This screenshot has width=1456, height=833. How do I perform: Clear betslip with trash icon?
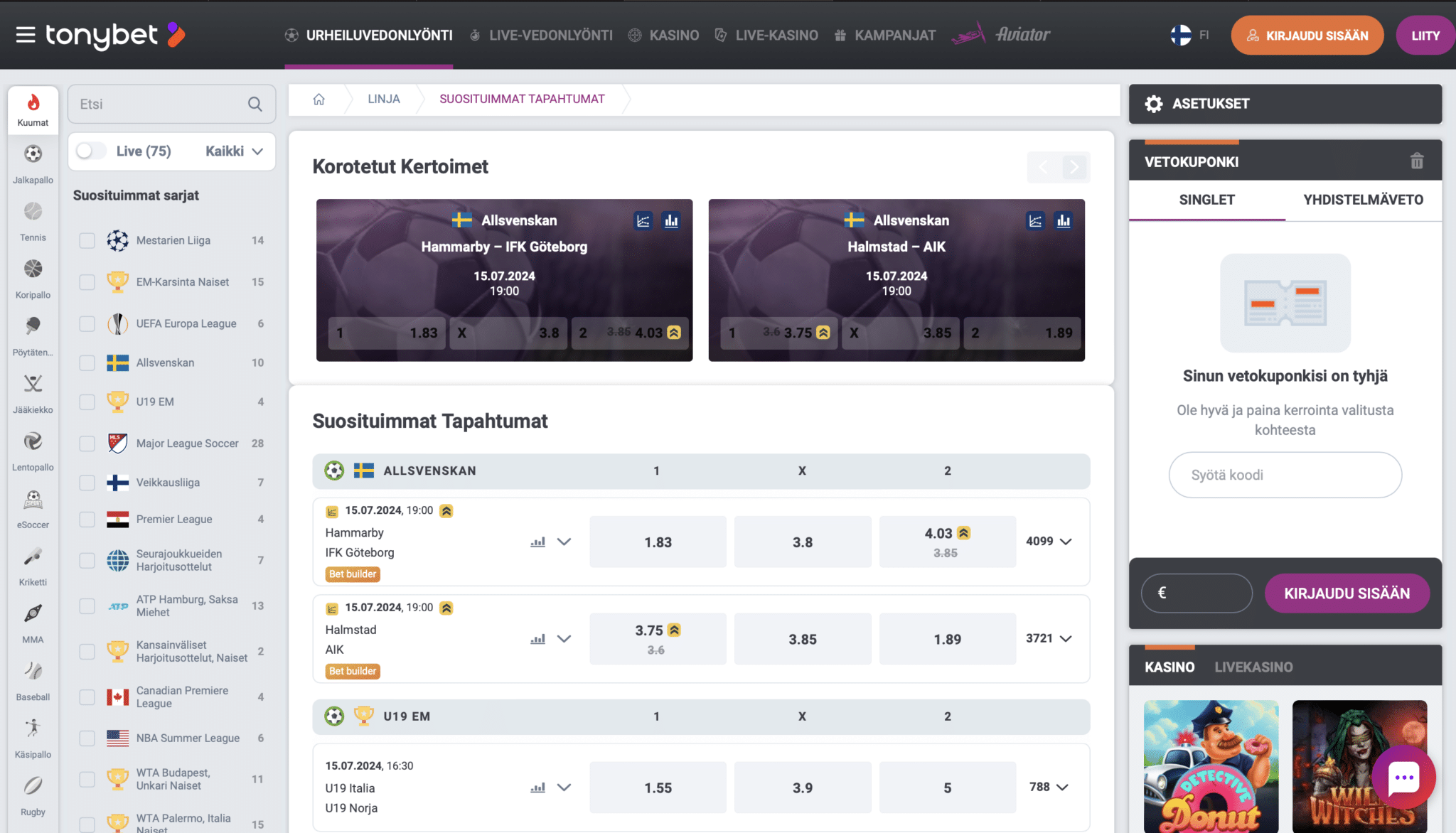pyautogui.click(x=1417, y=161)
